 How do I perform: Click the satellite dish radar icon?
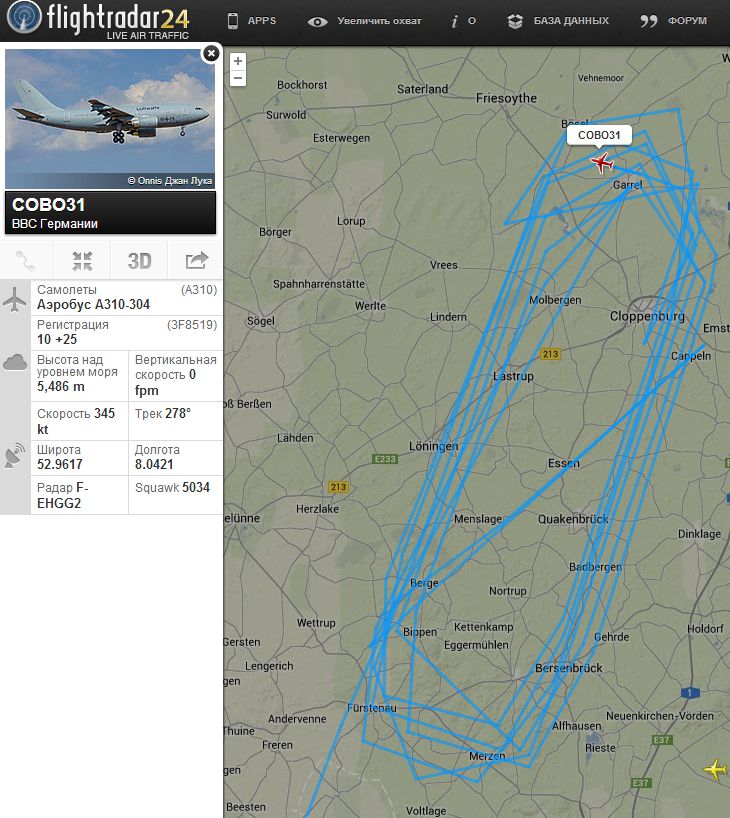pos(15,455)
